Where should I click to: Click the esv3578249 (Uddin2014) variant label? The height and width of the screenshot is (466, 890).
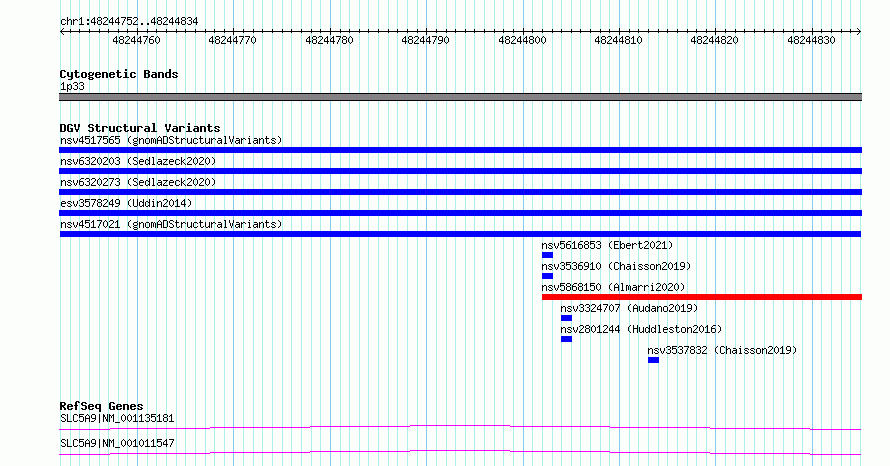125,203
